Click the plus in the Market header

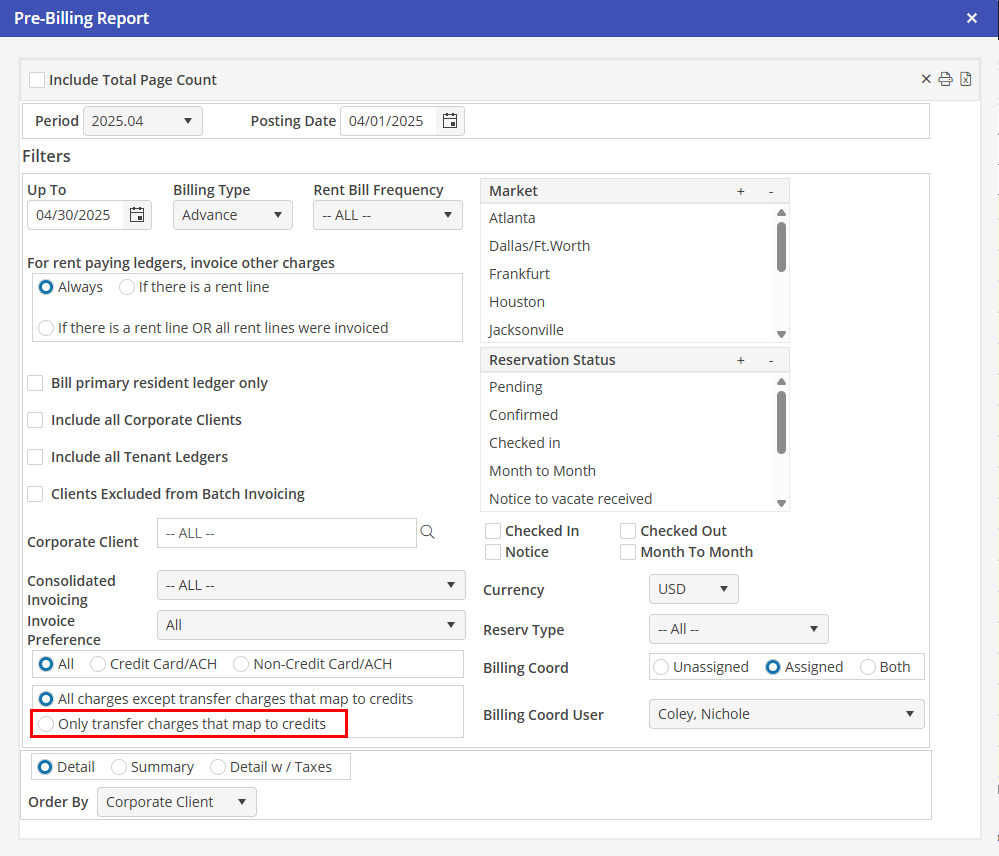(x=740, y=191)
